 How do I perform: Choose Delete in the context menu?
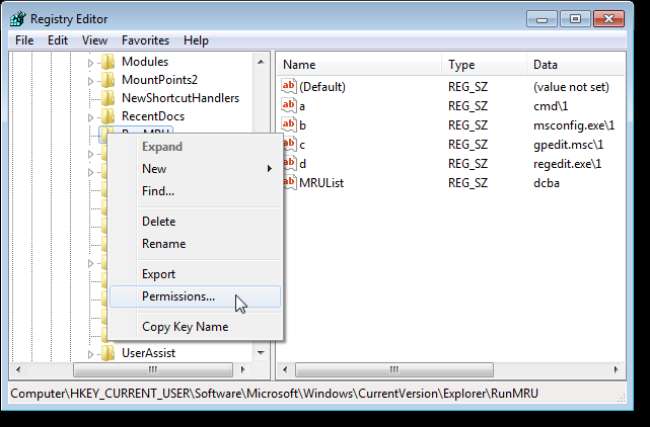click(195, 221)
